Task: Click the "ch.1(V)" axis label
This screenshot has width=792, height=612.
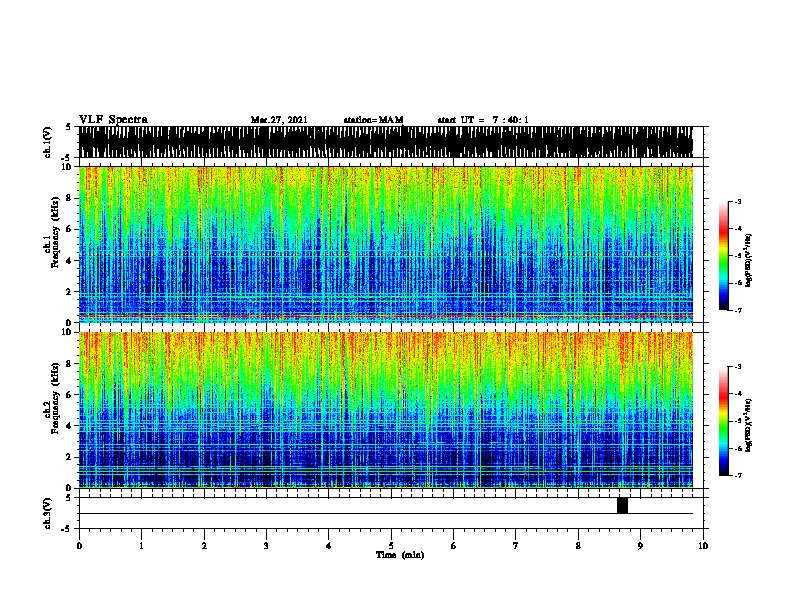Action: coord(48,142)
